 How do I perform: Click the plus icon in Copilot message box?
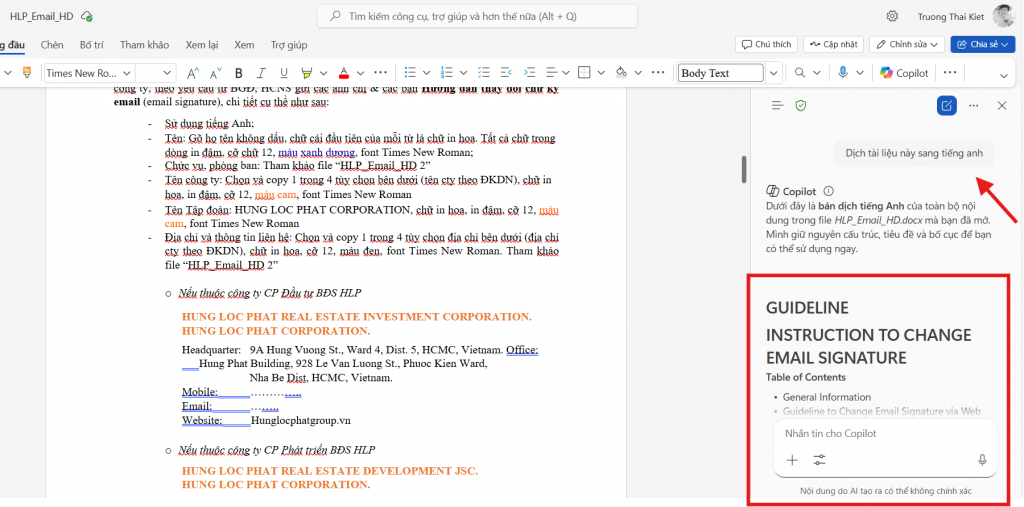coord(792,460)
